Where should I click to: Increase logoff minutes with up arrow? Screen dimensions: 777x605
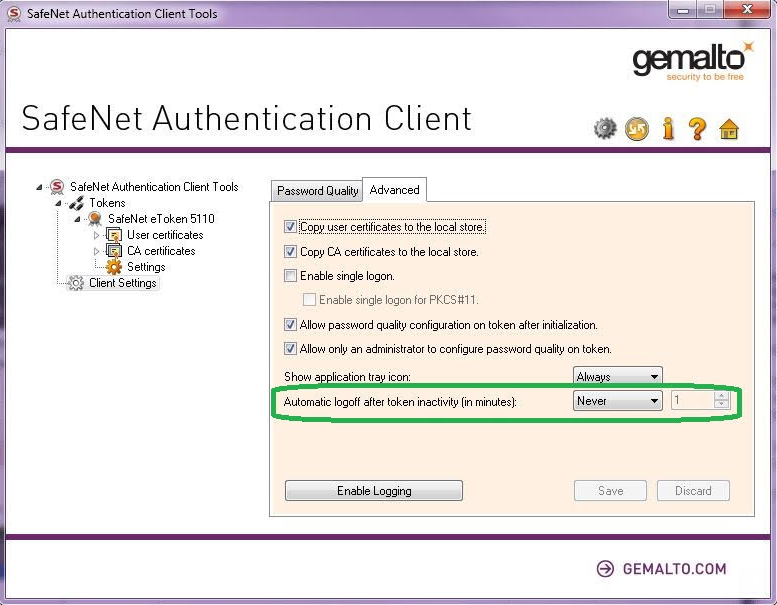click(x=722, y=396)
